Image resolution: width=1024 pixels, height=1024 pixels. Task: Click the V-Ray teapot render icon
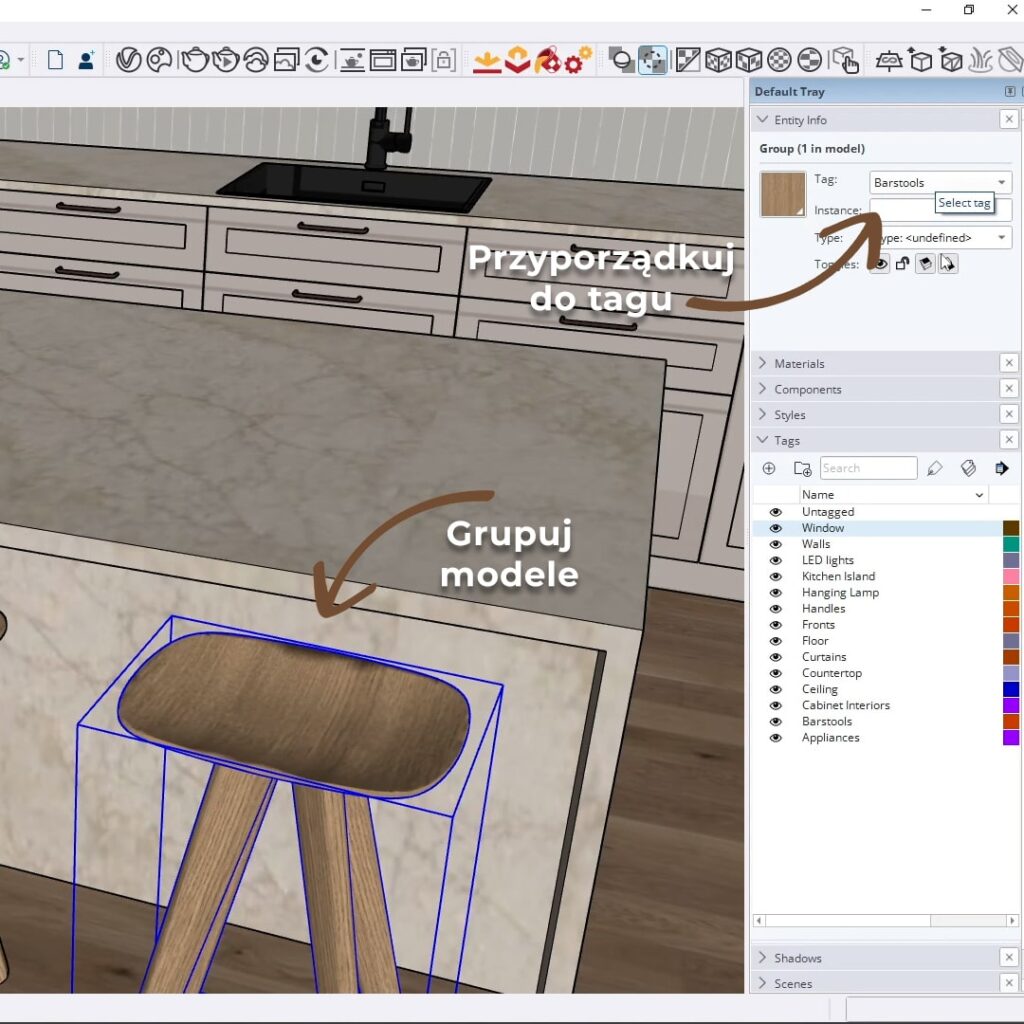coord(194,60)
